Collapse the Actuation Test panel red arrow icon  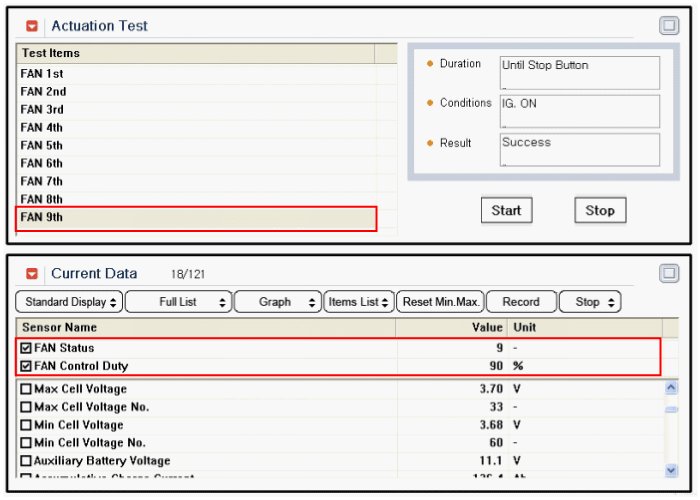[x=32, y=26]
